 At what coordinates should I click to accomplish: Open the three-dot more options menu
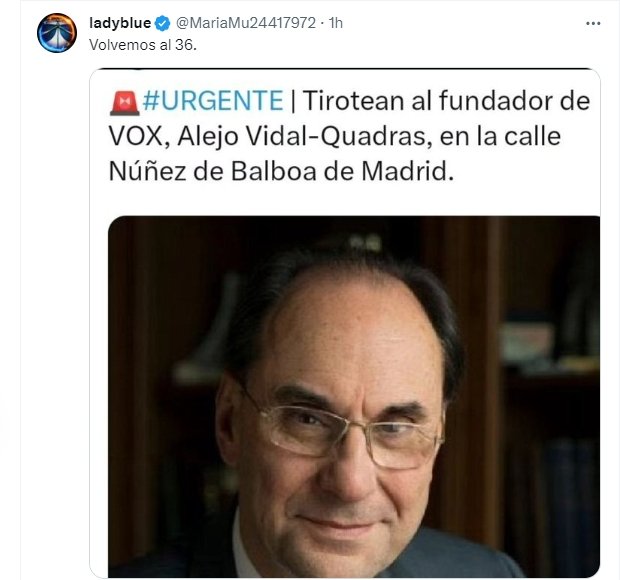click(593, 24)
